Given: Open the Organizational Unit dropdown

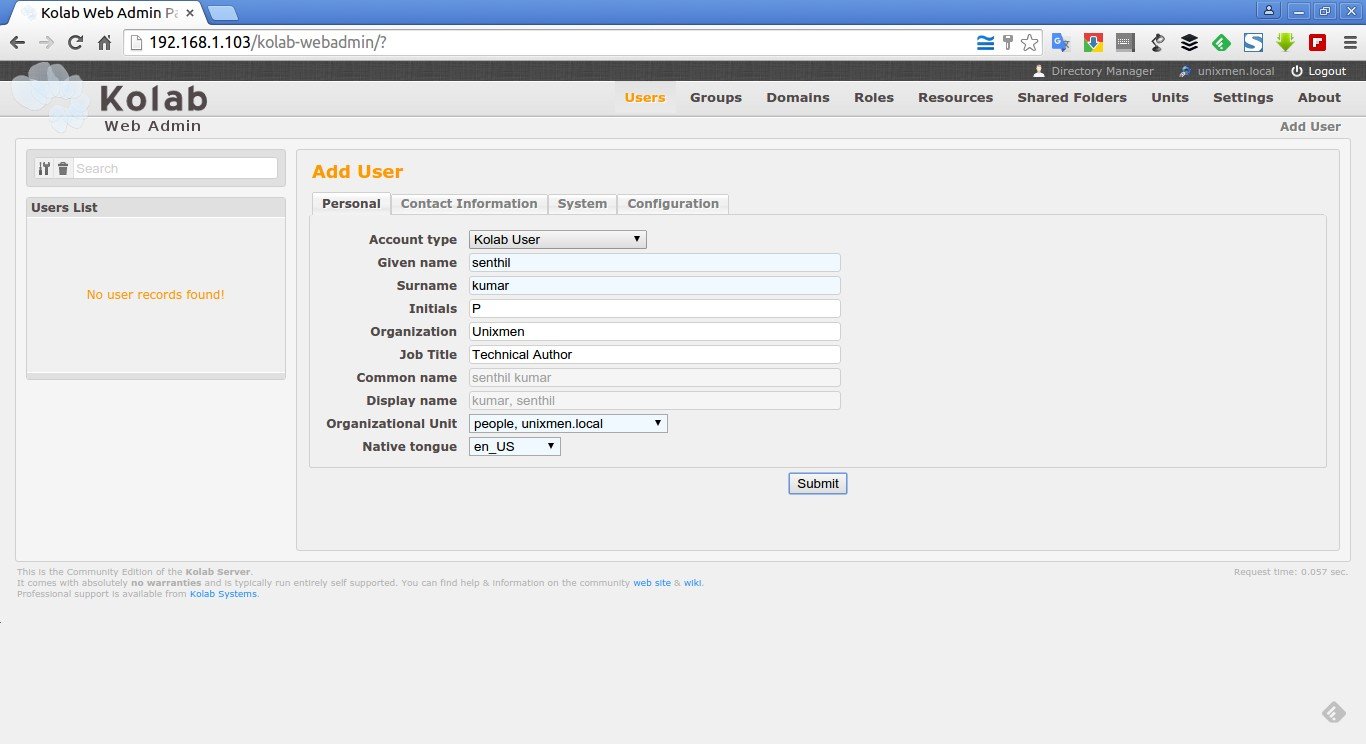Looking at the screenshot, I should click(568, 424).
